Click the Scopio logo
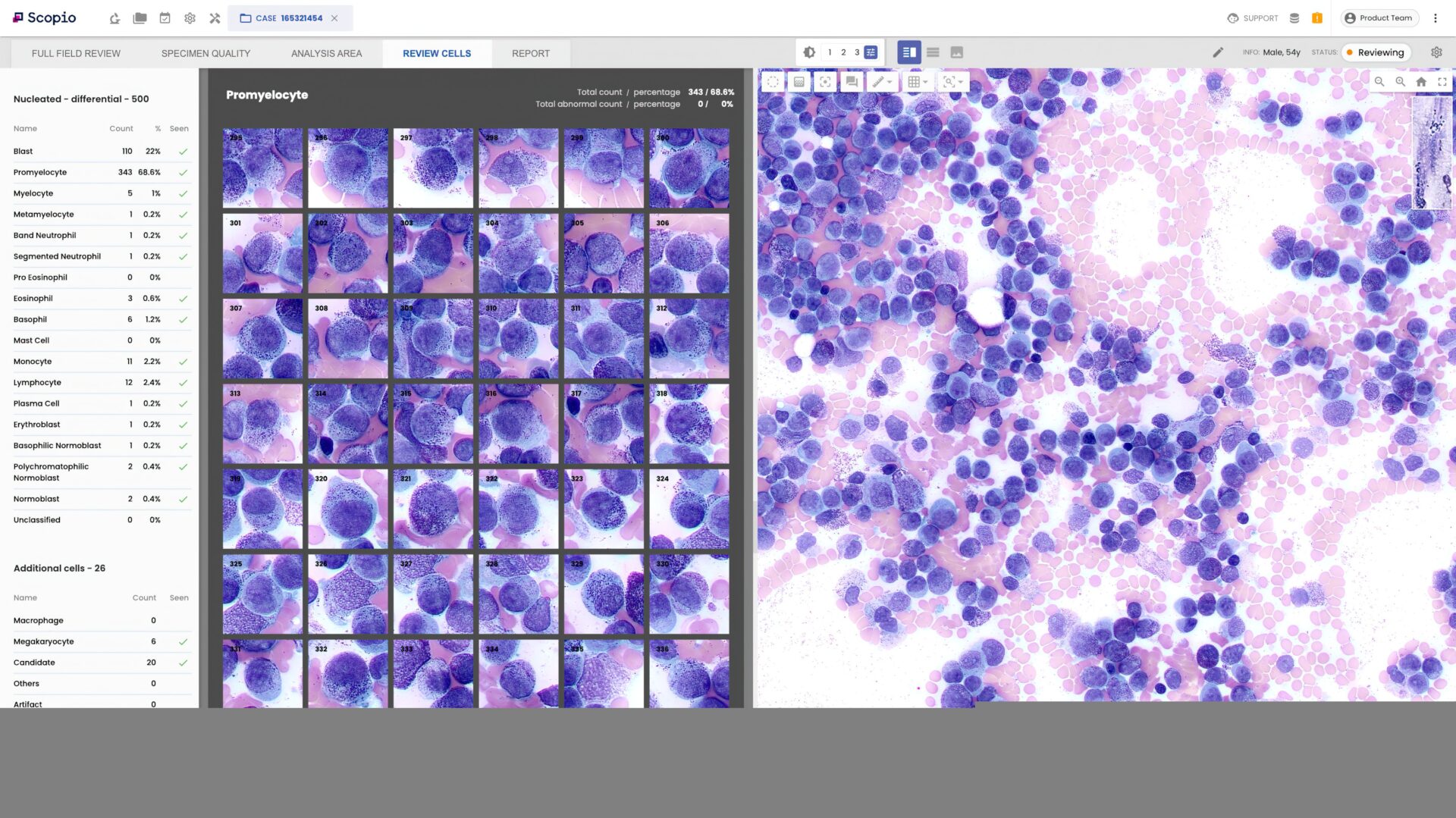1456x818 pixels. point(45,17)
